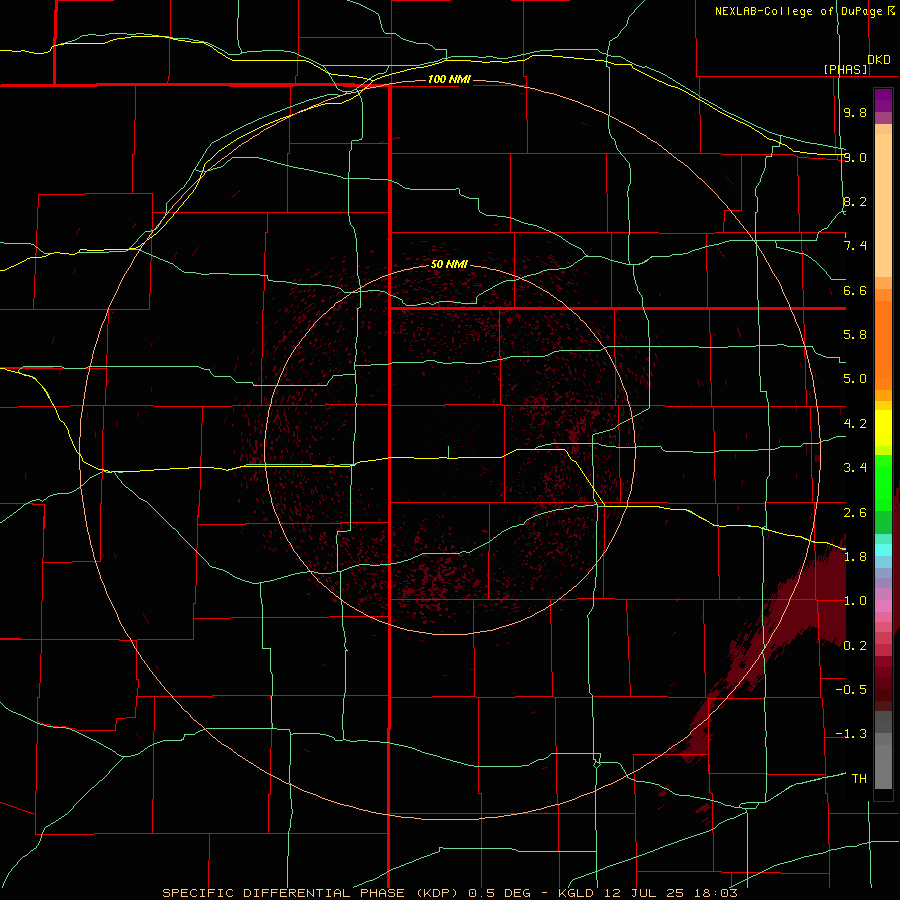900x900 pixels.
Task: Click the 0.2 value on the color scale
Action: pyautogui.click(x=855, y=646)
